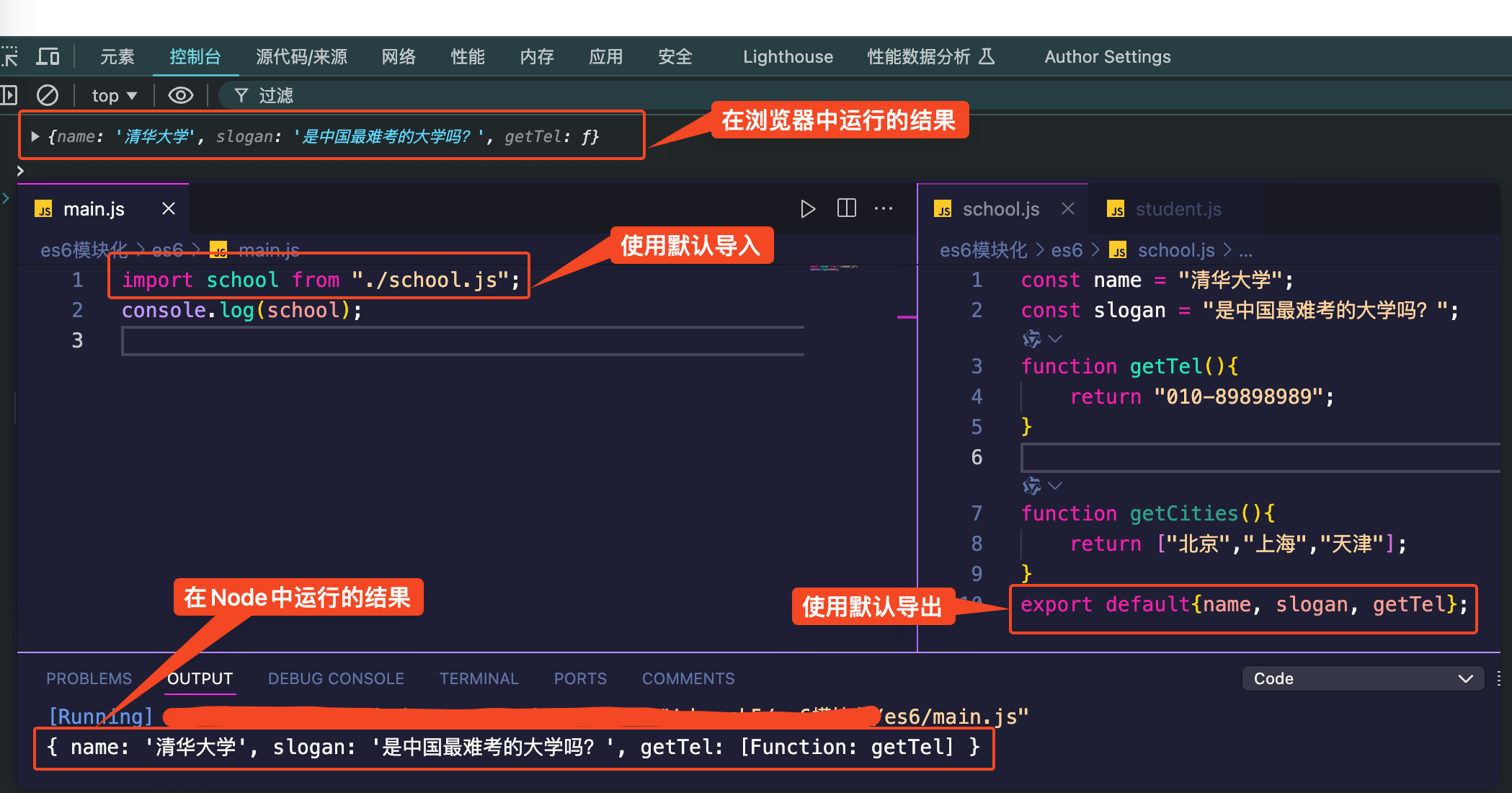Open the editor more actions ellipsis

[x=884, y=209]
